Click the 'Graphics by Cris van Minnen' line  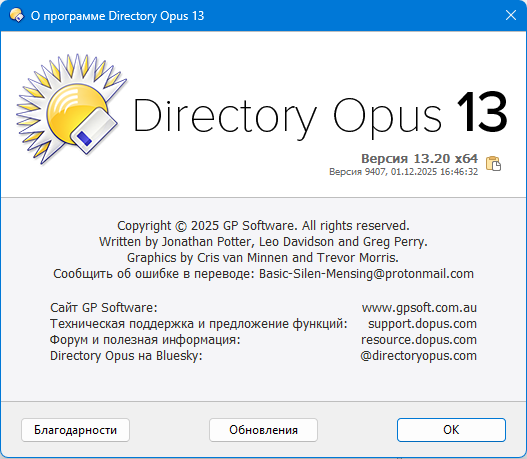262,258
